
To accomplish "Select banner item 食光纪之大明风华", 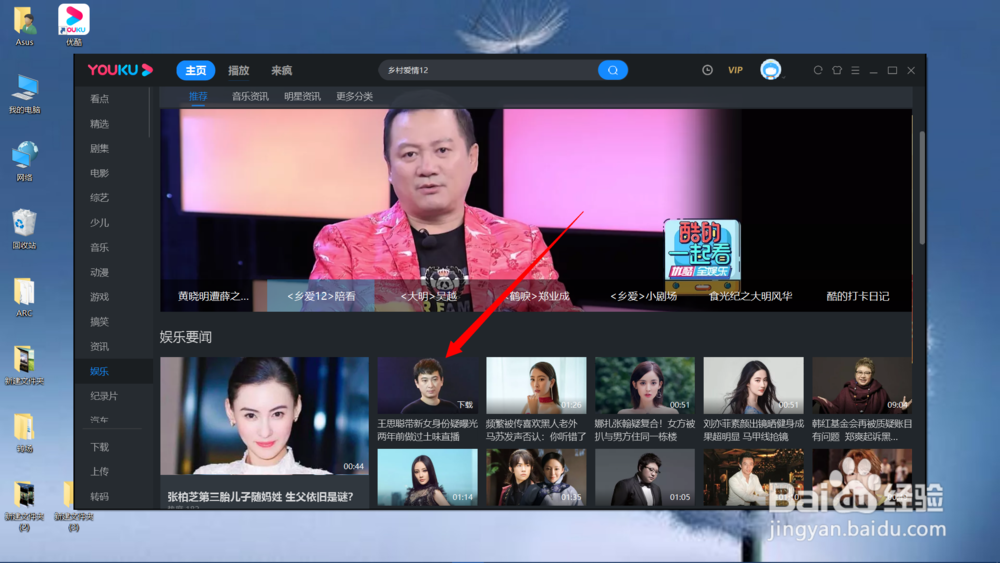I will 751,296.
